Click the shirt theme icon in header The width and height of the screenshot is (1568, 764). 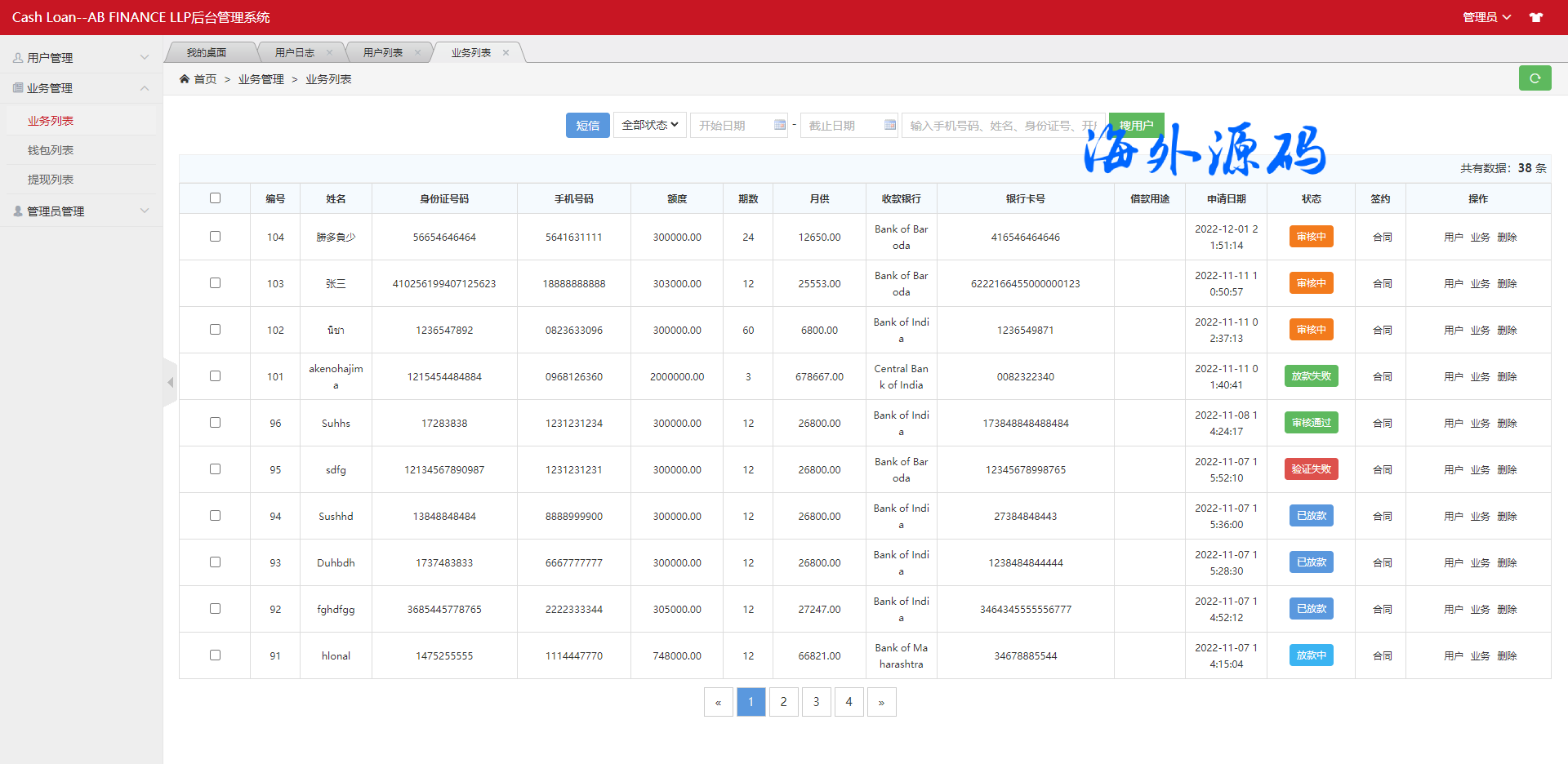[x=1536, y=17]
